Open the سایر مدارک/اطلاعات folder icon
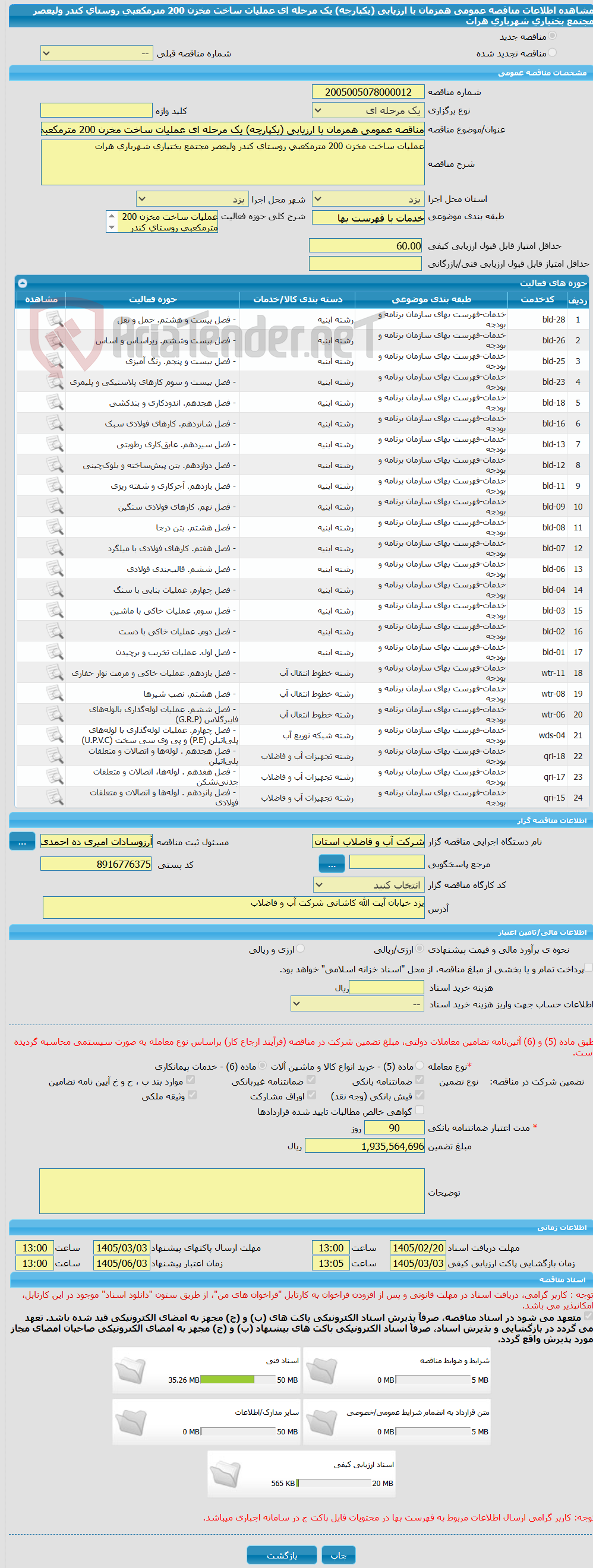 click(130, 1422)
